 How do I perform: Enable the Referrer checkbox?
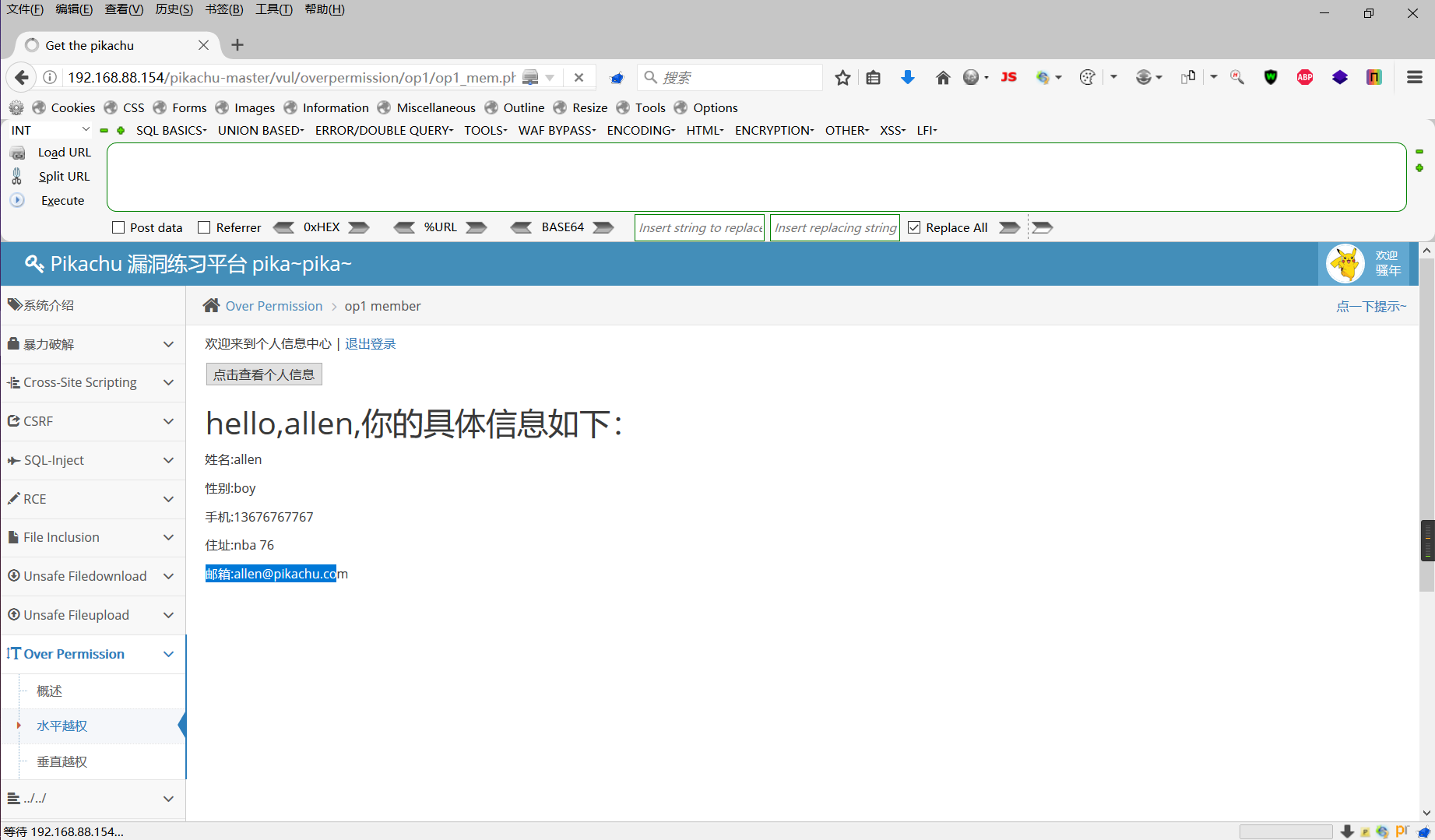coord(205,227)
